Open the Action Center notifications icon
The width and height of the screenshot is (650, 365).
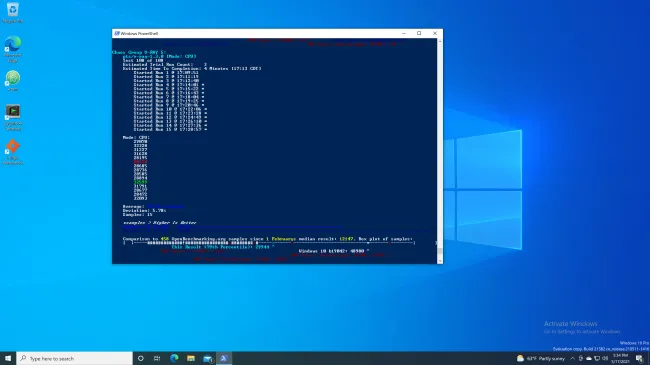point(640,358)
